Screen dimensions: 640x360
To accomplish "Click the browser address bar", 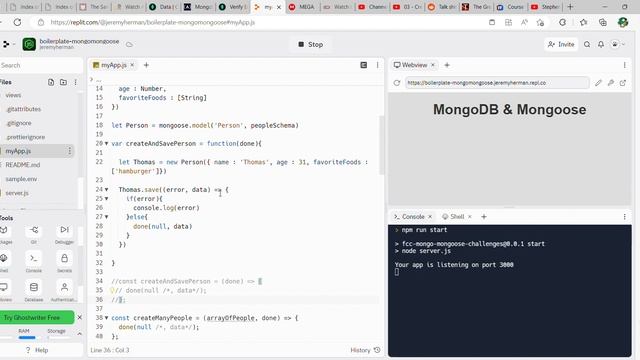I will click(x=261, y=22).
